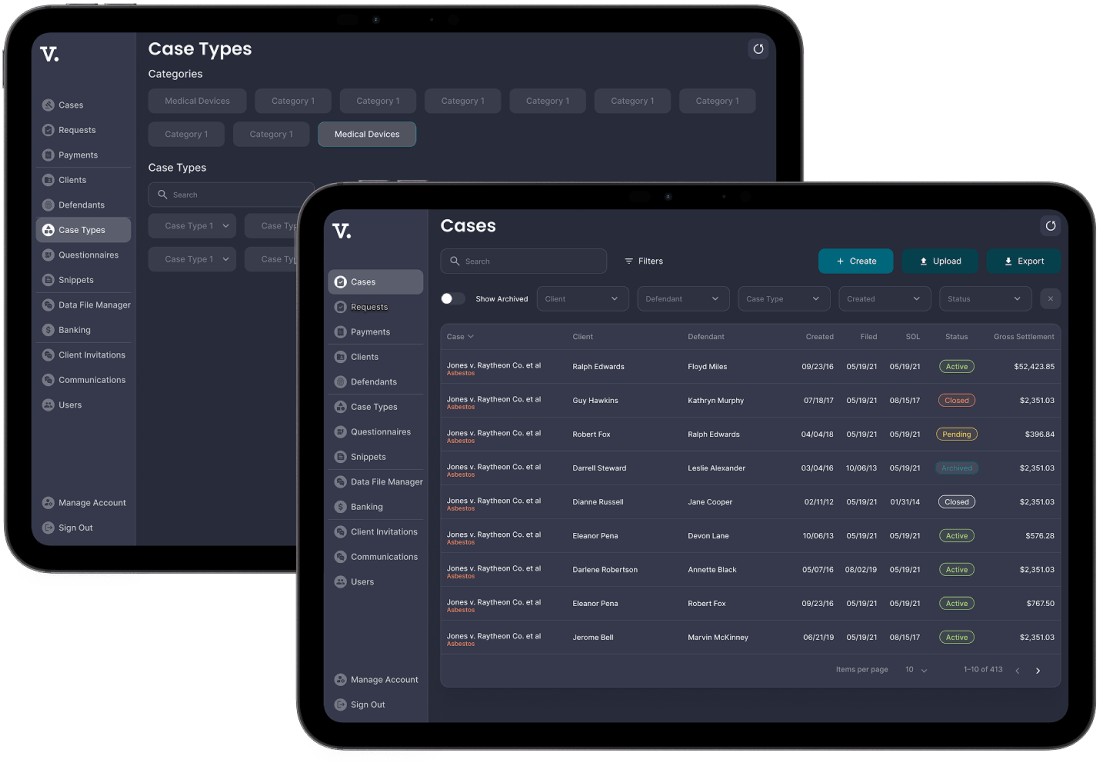Change the items per page dropdown
Image resolution: width=1100 pixels, height=766 pixels.
click(x=916, y=670)
